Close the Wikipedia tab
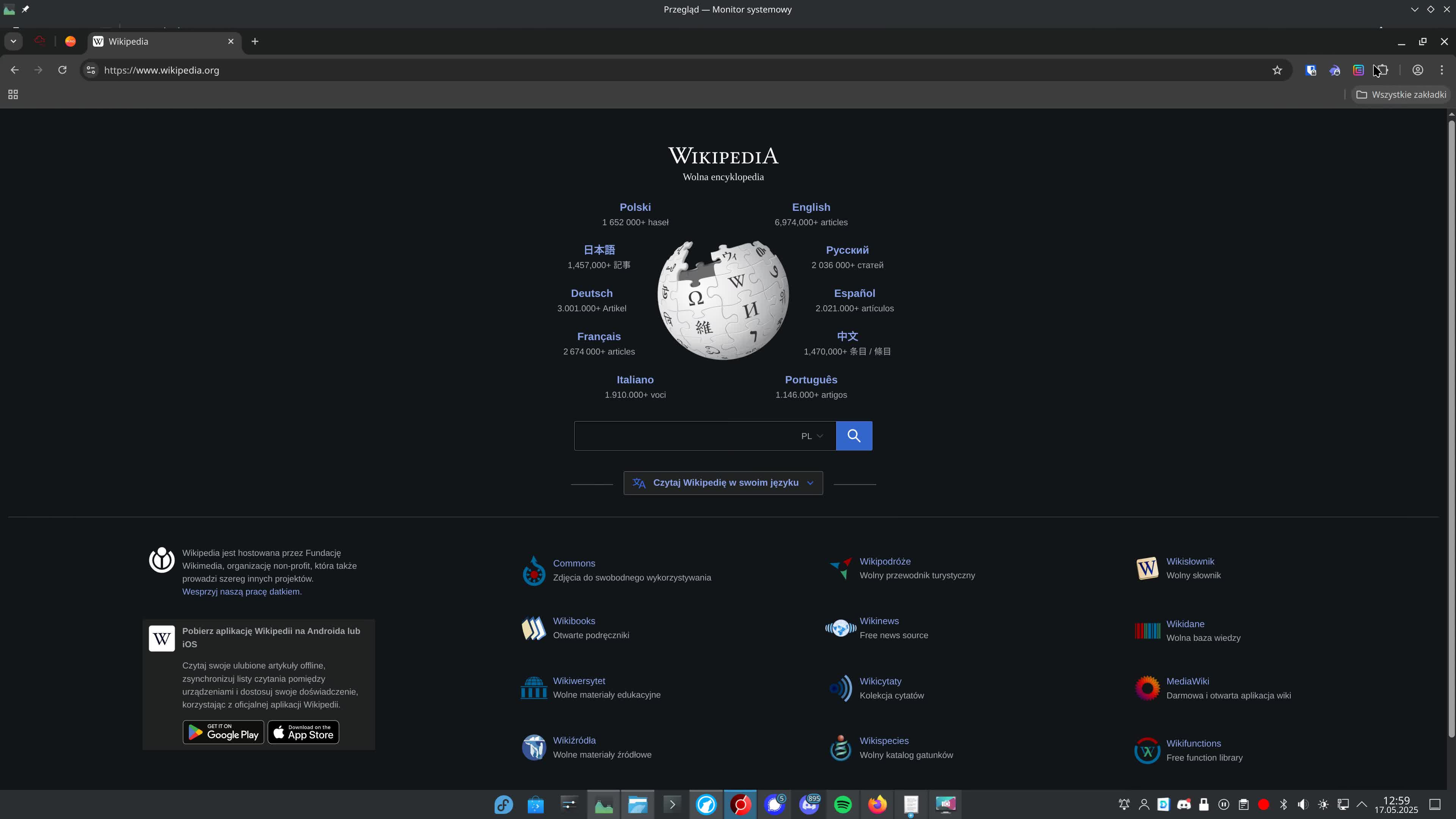1456x819 pixels. pos(231,41)
